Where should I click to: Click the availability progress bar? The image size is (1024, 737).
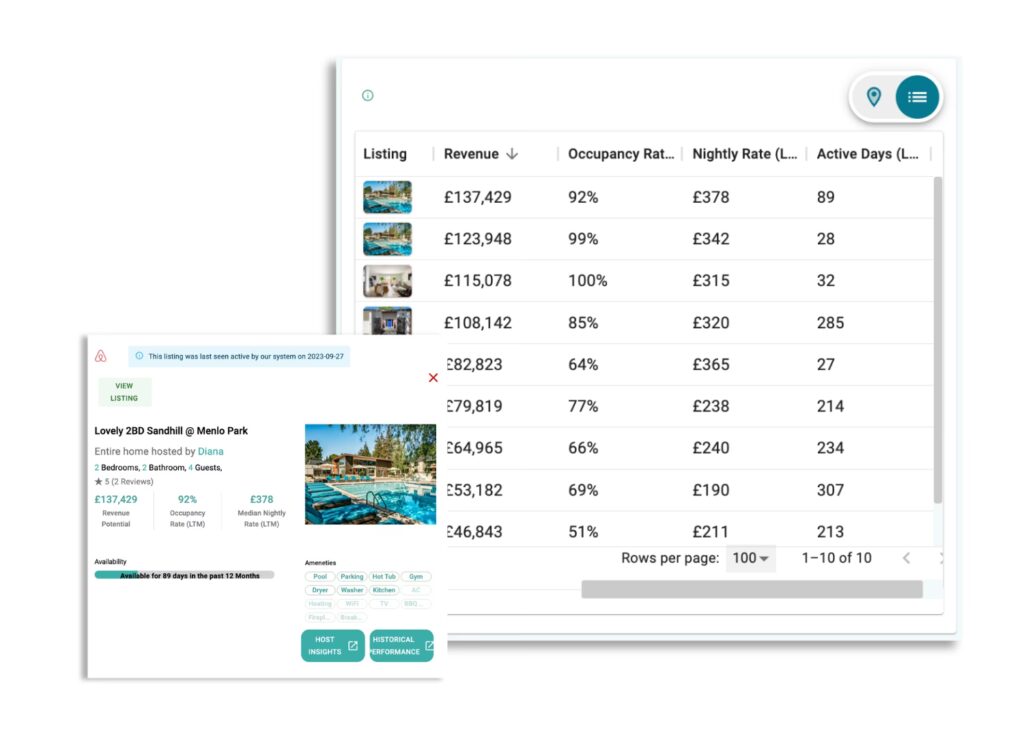tap(183, 575)
